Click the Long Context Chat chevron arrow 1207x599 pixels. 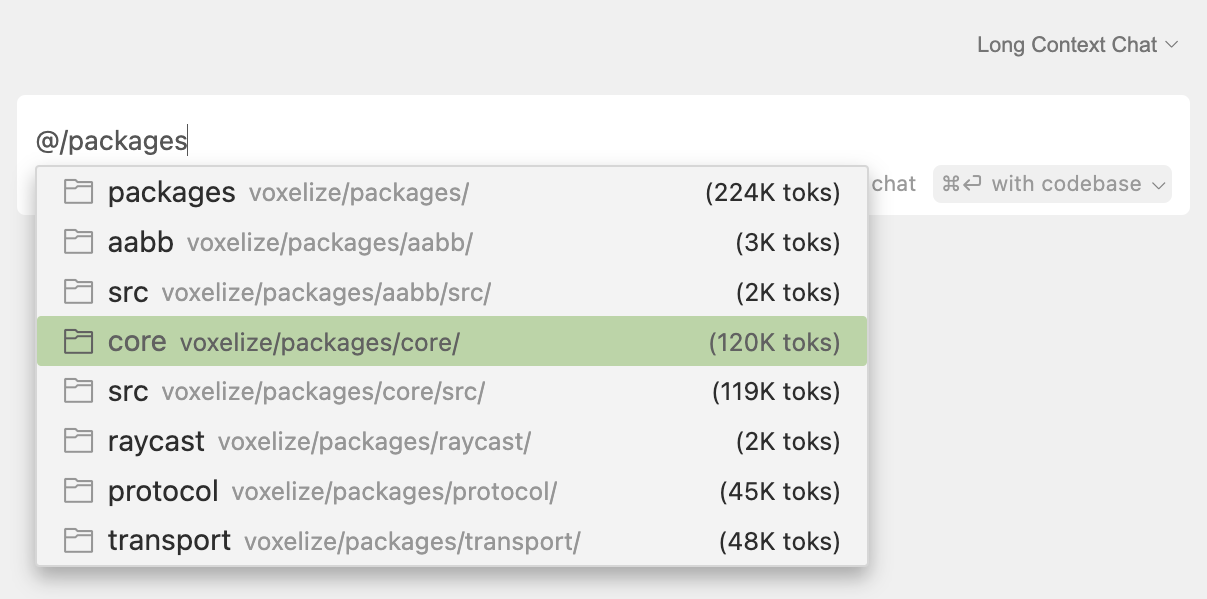1172,45
